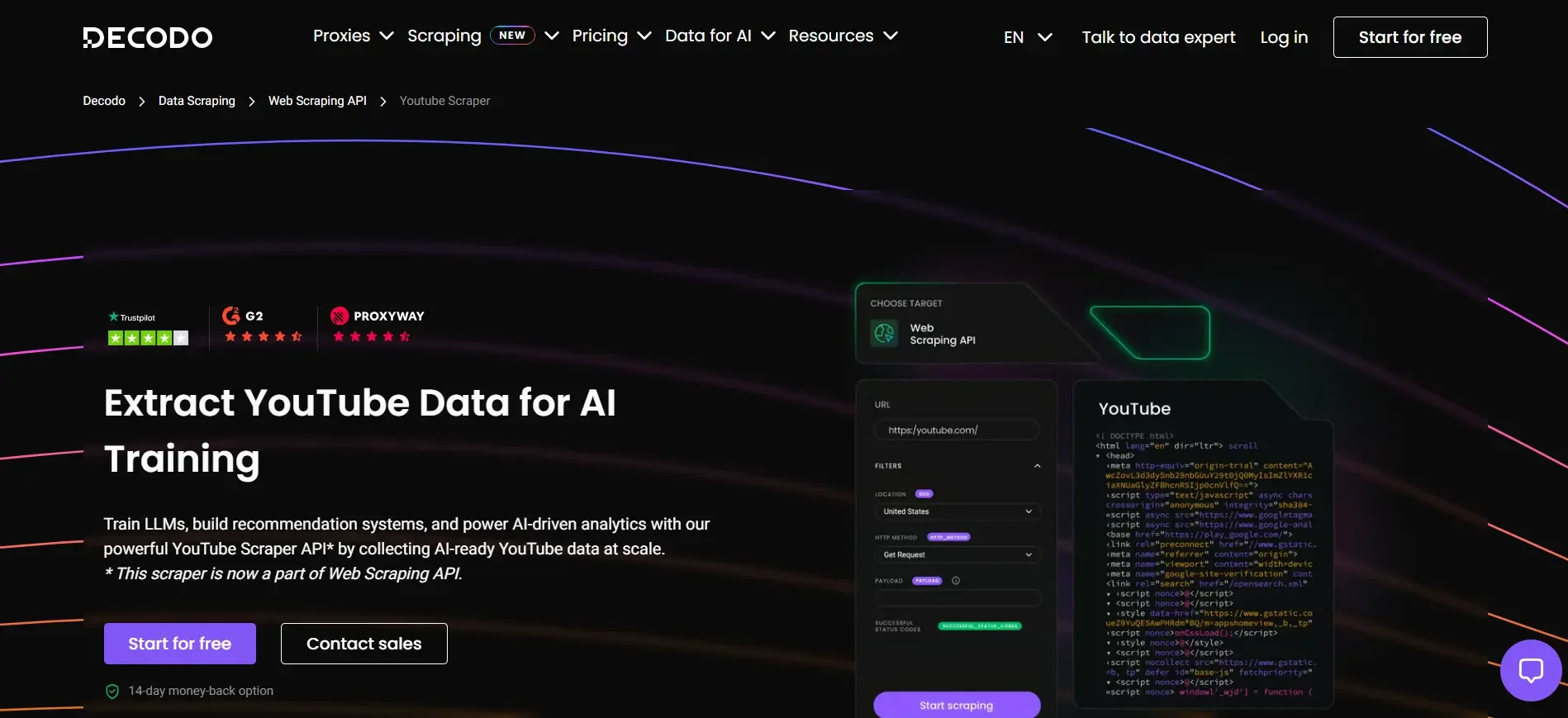Open the Proxies menu
The width and height of the screenshot is (1568, 718).
pyautogui.click(x=341, y=36)
